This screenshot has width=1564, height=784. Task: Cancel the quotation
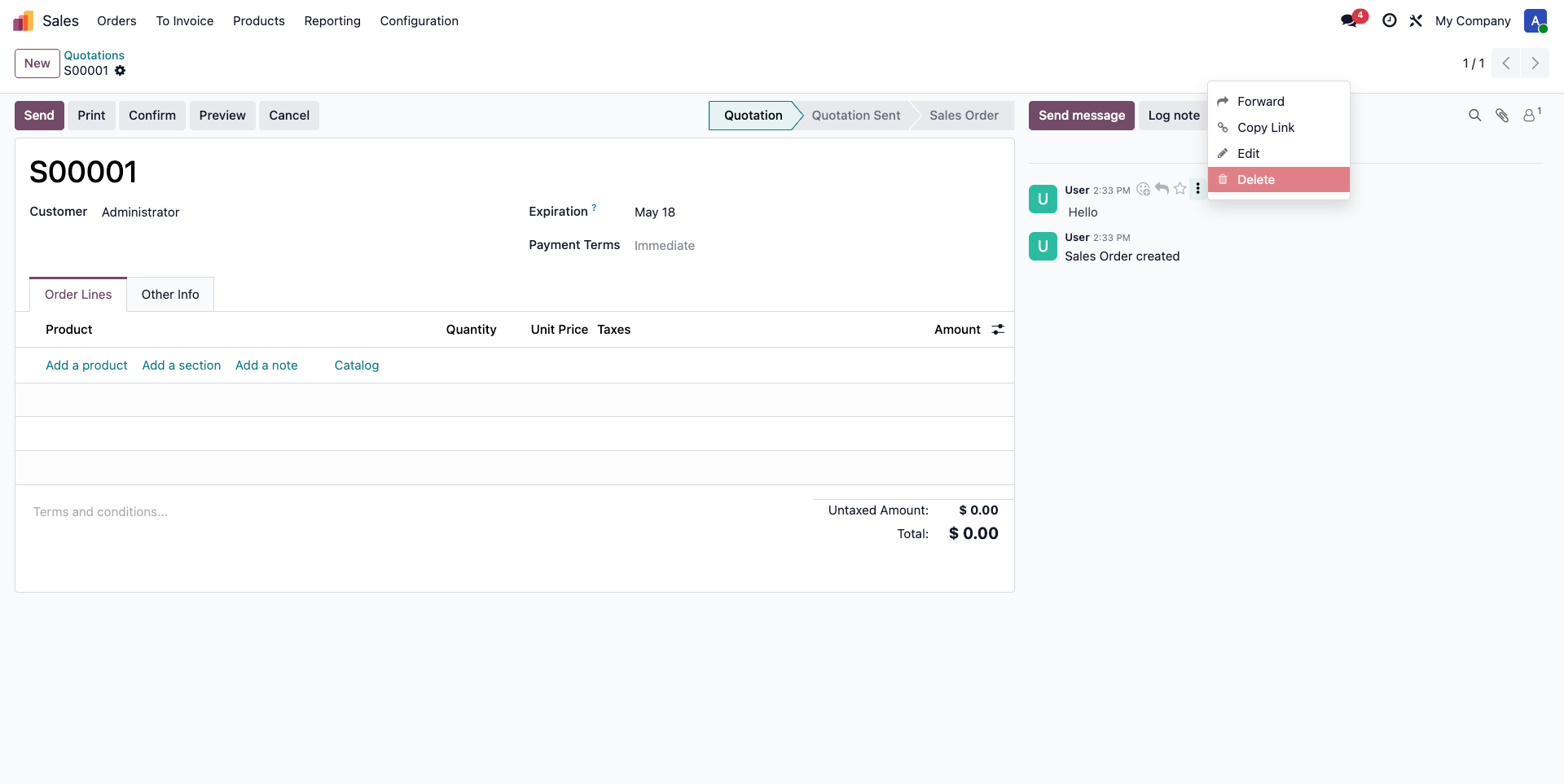click(289, 116)
